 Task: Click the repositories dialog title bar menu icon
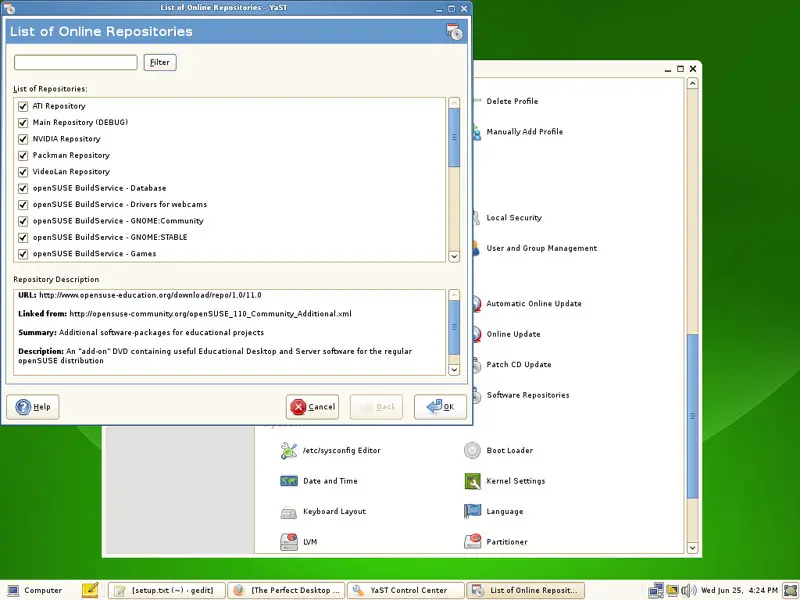click(x=9, y=8)
